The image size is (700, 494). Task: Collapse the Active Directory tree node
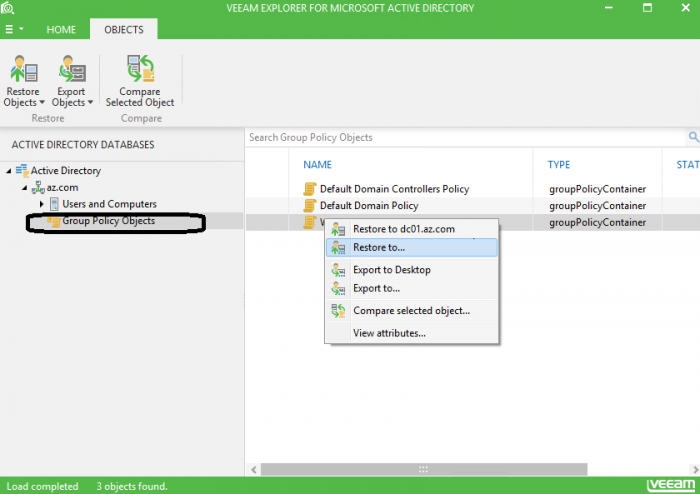click(8, 171)
